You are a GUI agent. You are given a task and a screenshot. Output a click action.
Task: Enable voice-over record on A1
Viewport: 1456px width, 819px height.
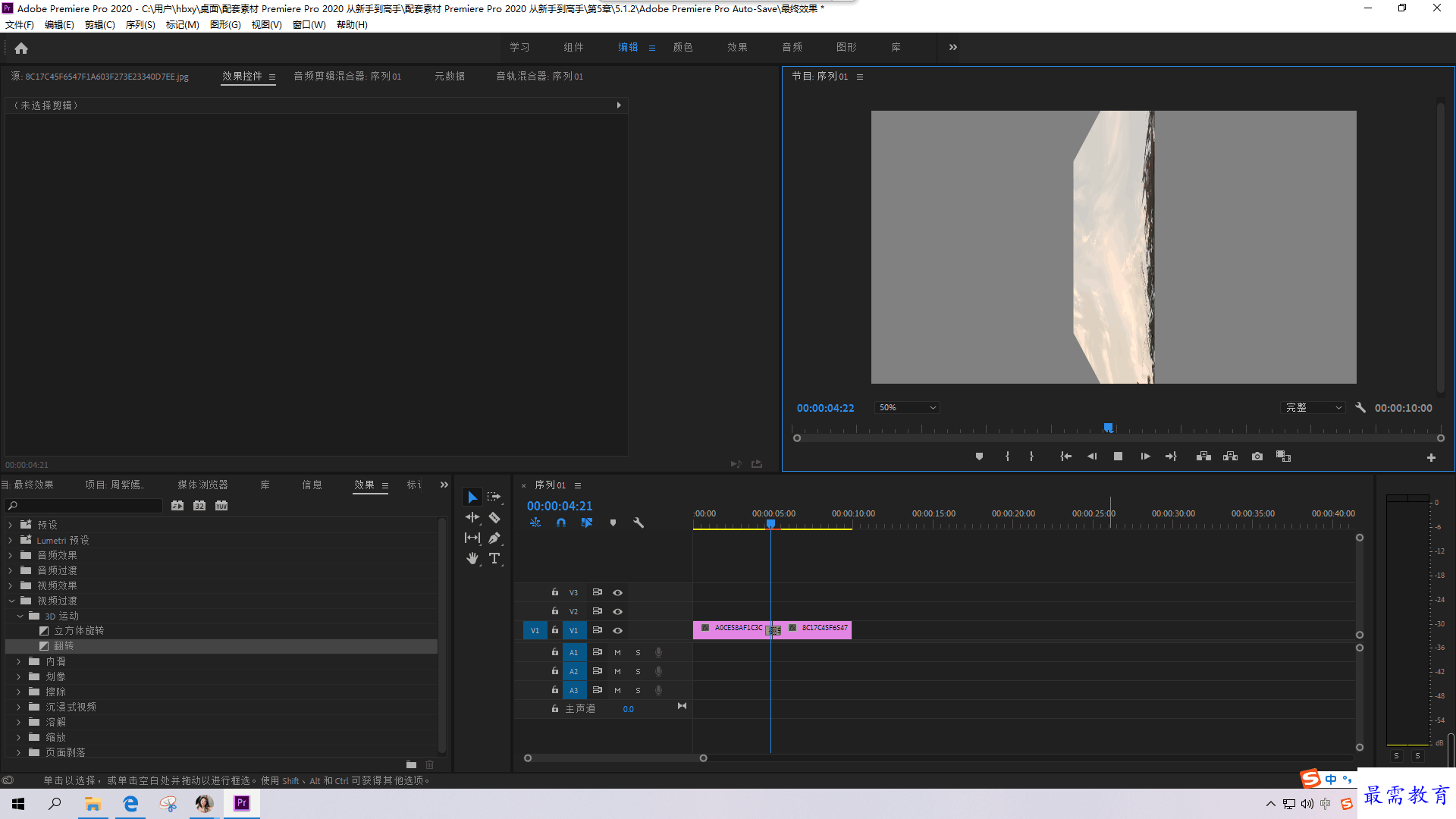click(658, 652)
